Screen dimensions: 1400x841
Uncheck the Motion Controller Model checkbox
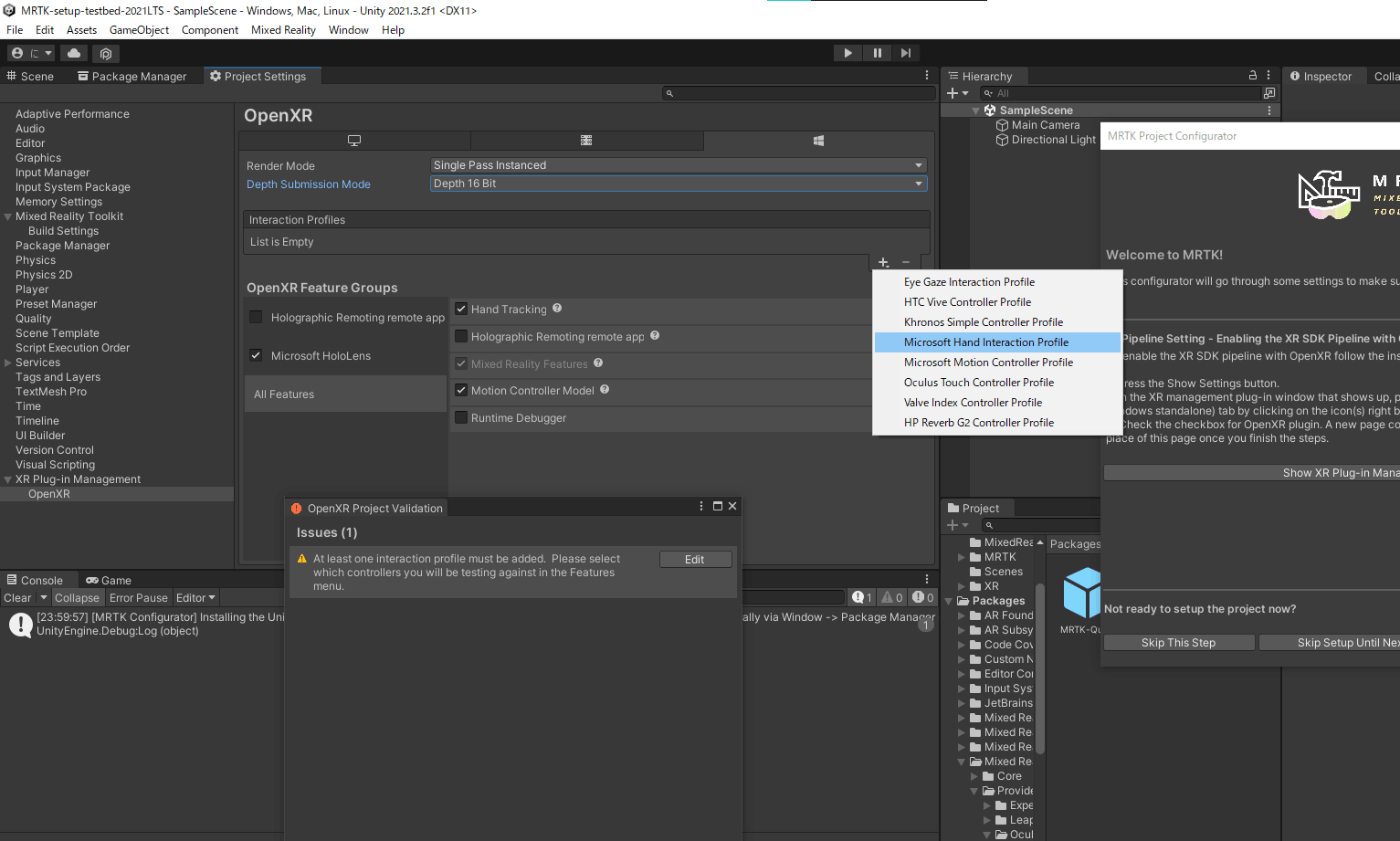coord(461,390)
